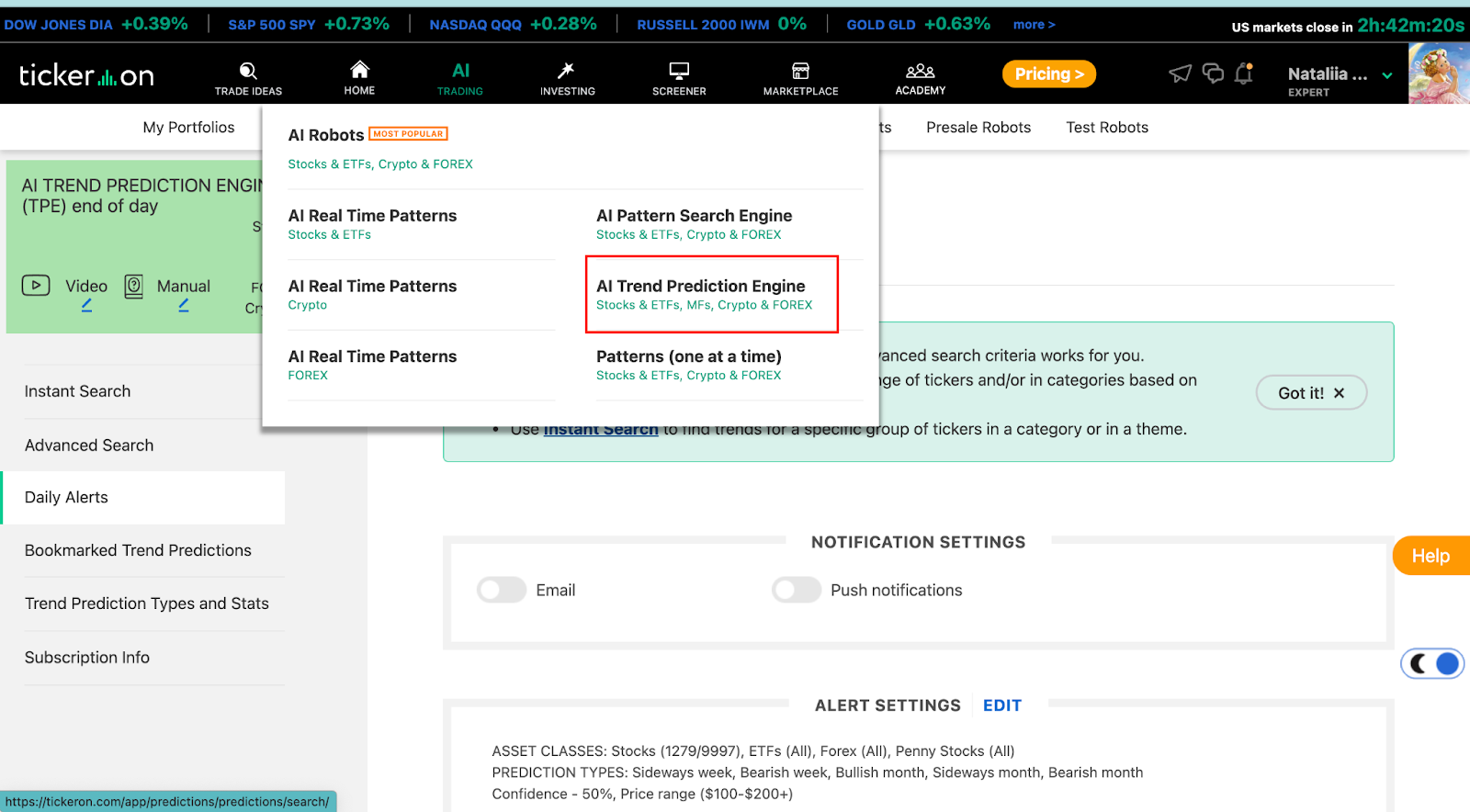Click the Tickeron logo
This screenshot has width=1470, height=812.
tap(86, 75)
